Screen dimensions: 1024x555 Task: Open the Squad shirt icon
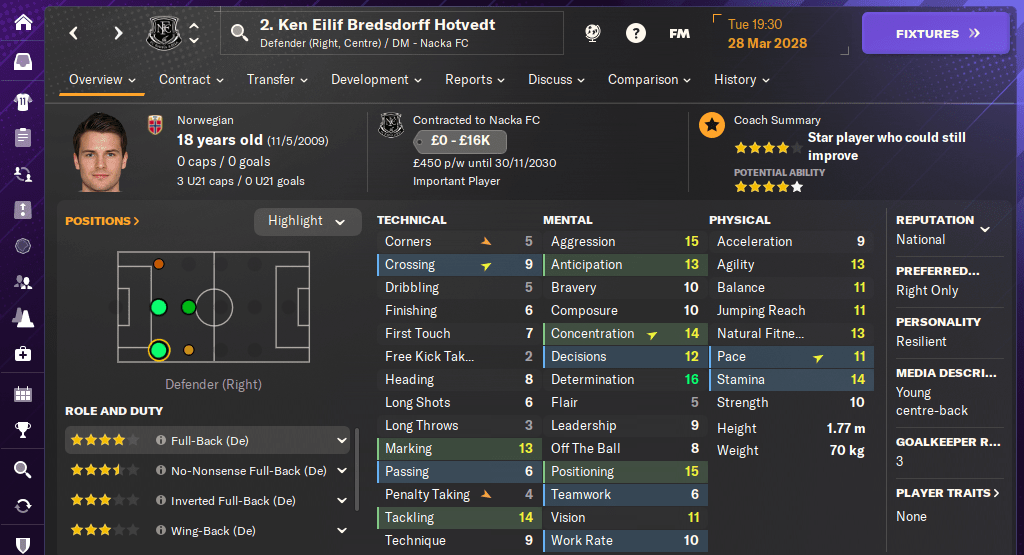pyautogui.click(x=22, y=101)
